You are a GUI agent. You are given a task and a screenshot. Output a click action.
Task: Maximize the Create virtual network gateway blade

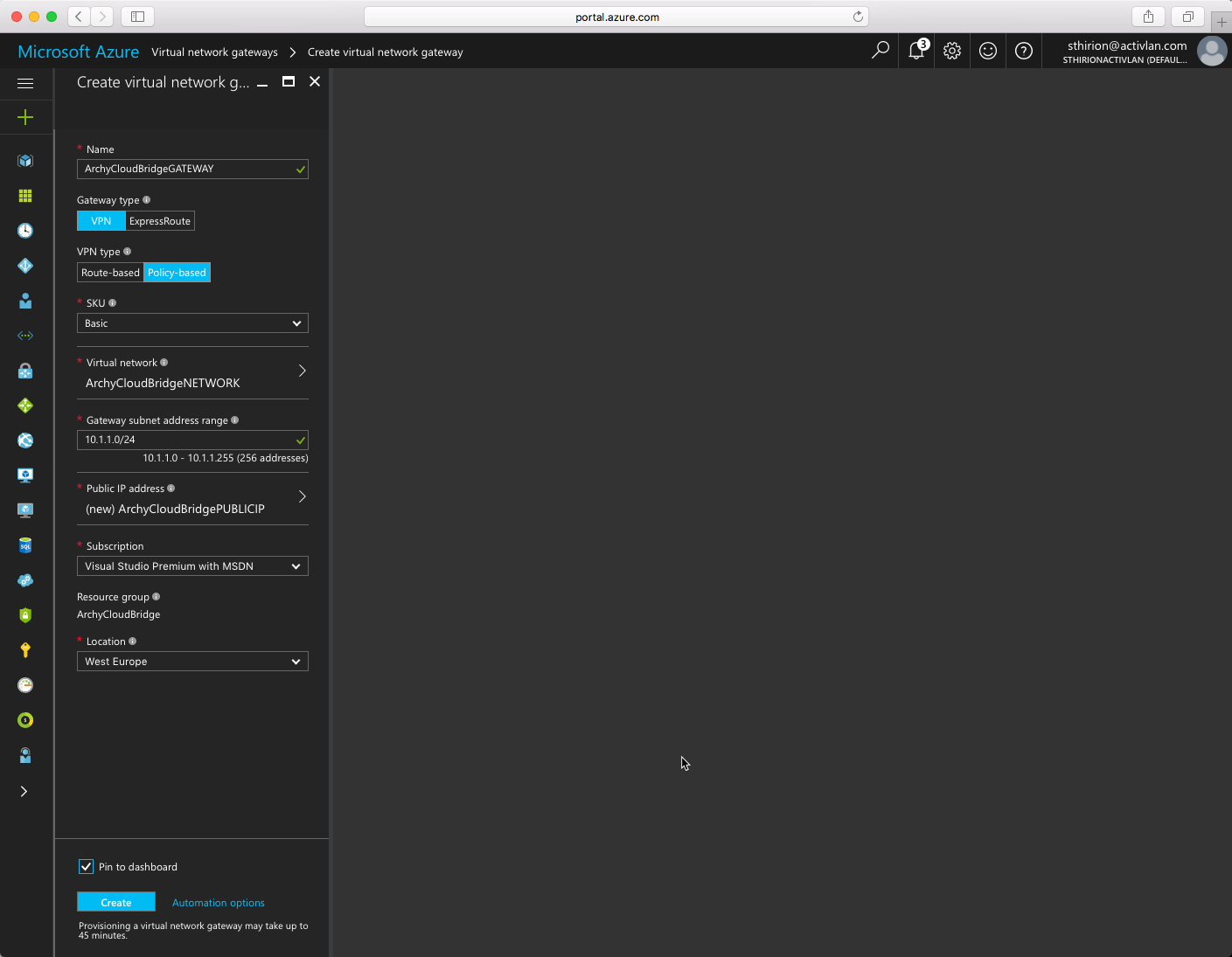tap(289, 81)
